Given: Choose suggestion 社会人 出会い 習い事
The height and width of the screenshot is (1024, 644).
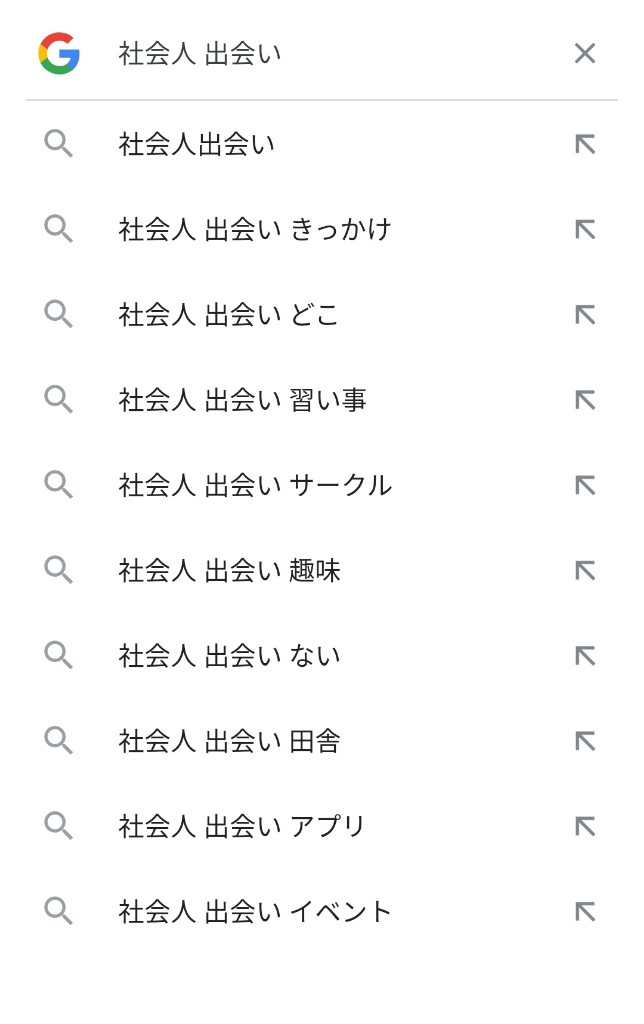Looking at the screenshot, I should pos(322,400).
